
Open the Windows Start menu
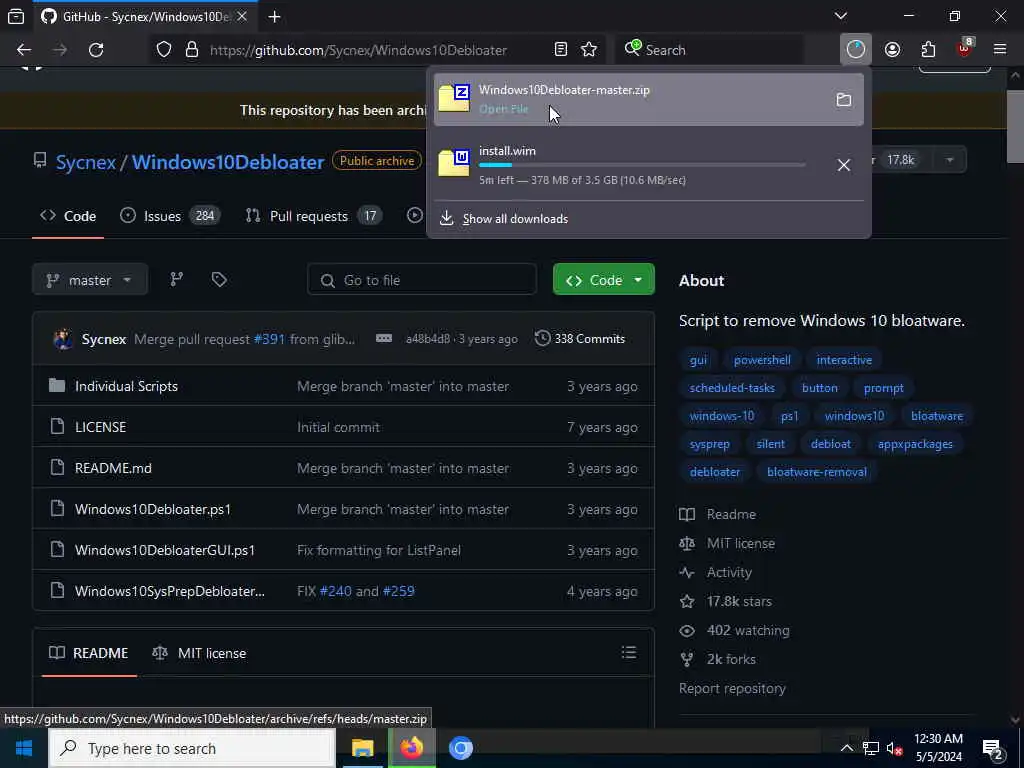click(24, 748)
